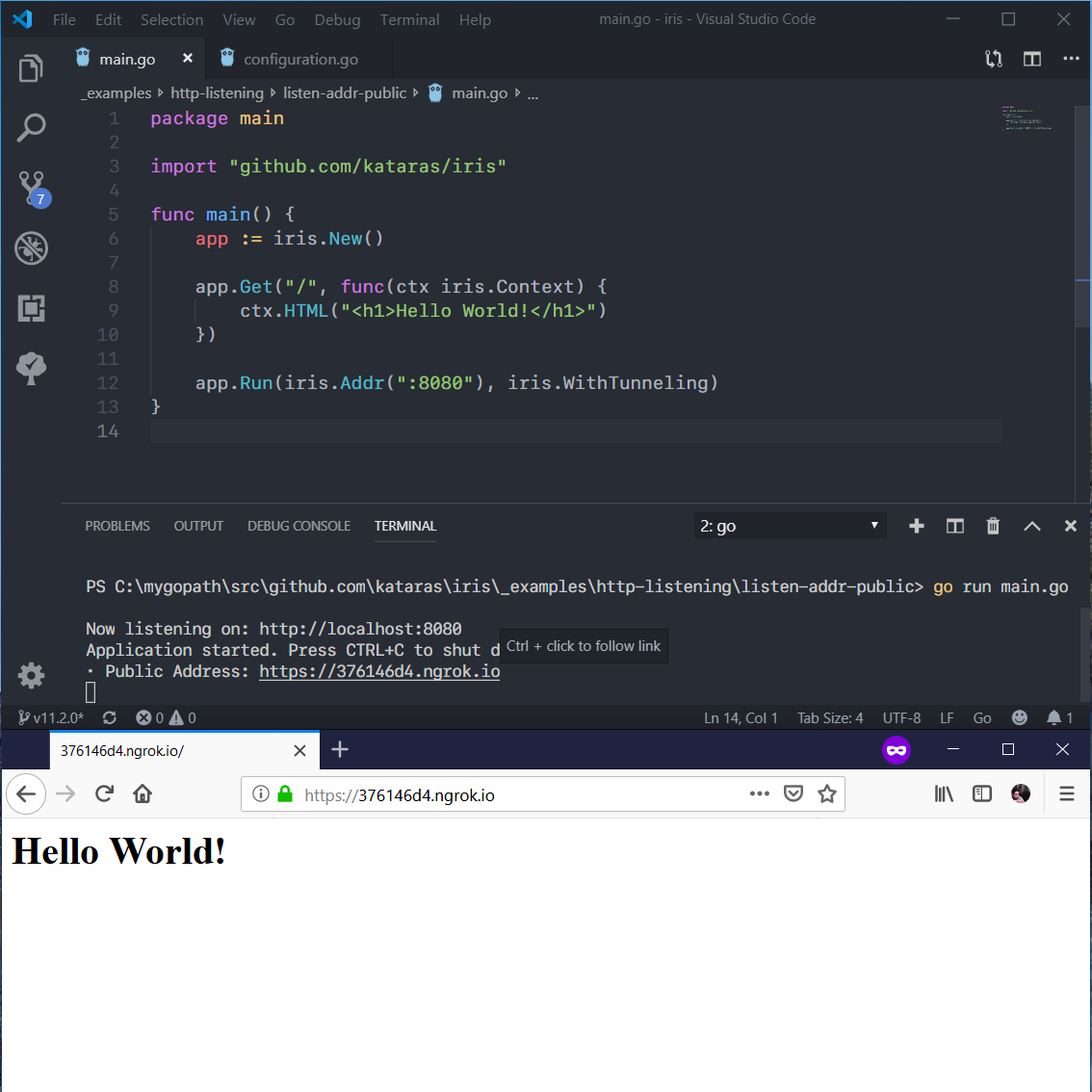Switch to OUTPUT panel tab
1092x1092 pixels.
point(198,526)
